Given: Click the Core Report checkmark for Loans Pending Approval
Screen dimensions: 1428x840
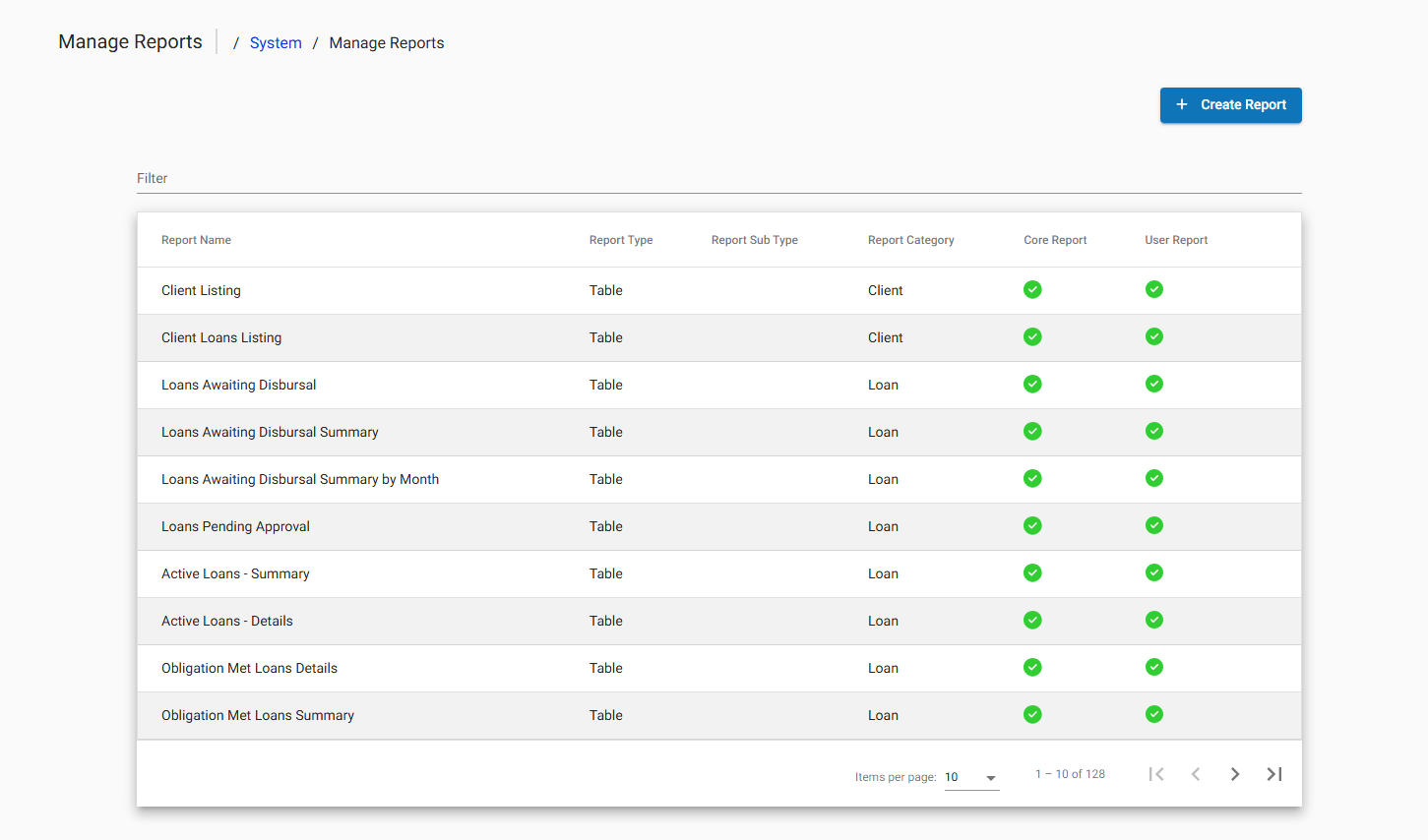Looking at the screenshot, I should point(1032,525).
